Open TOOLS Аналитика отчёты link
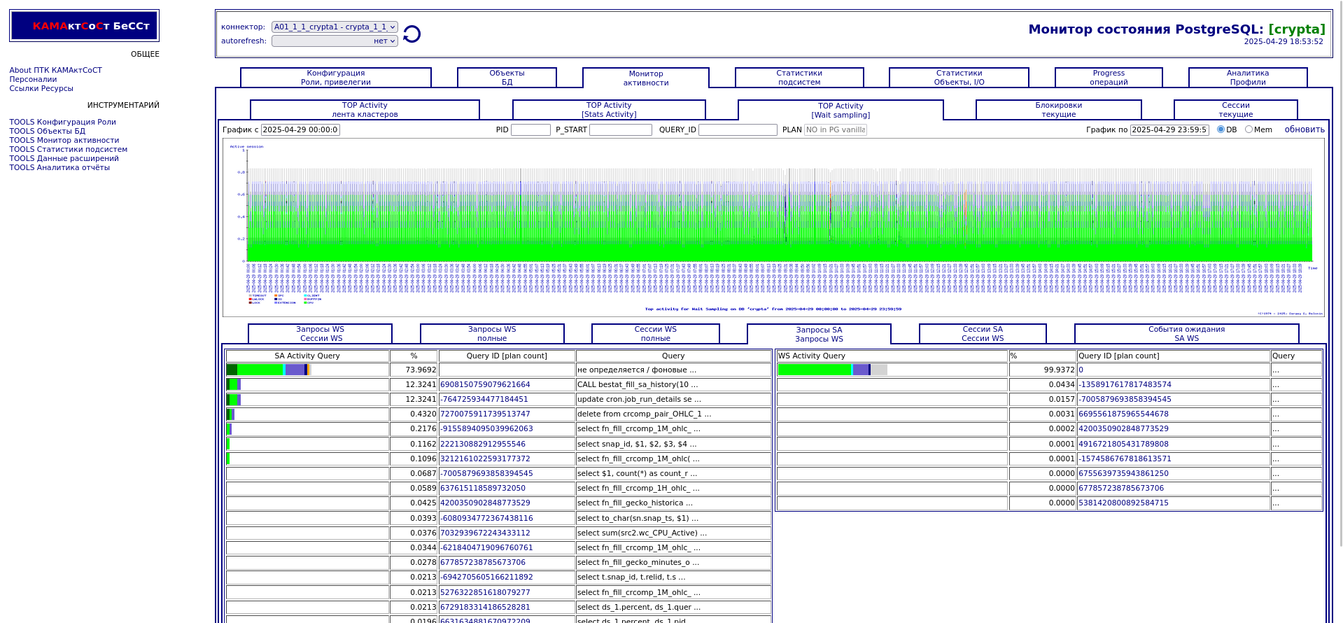The height and width of the screenshot is (623, 1343). click(x=60, y=167)
